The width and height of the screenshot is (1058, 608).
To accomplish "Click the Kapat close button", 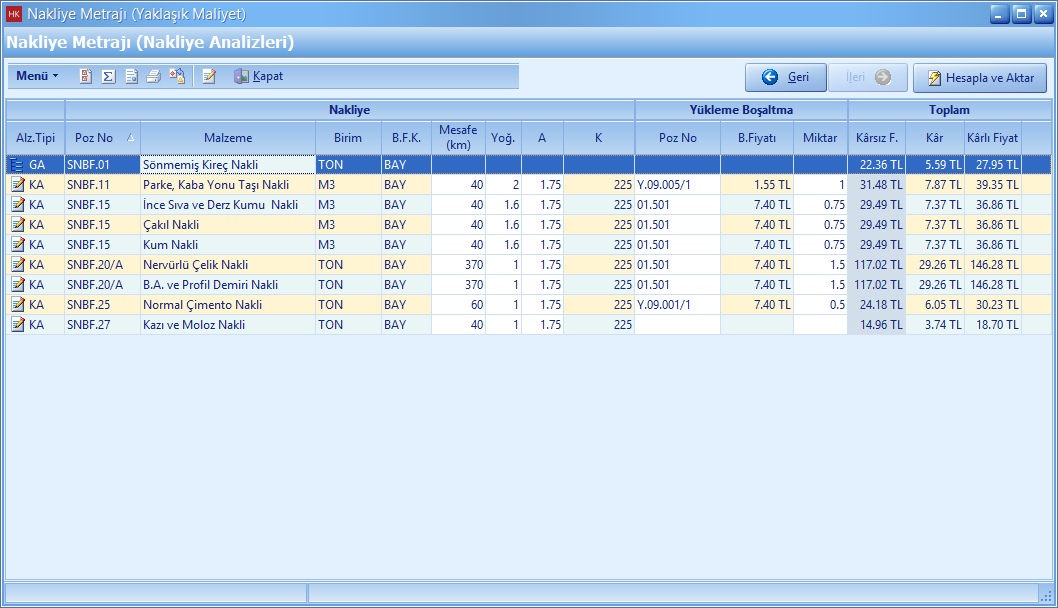I will tap(259, 76).
